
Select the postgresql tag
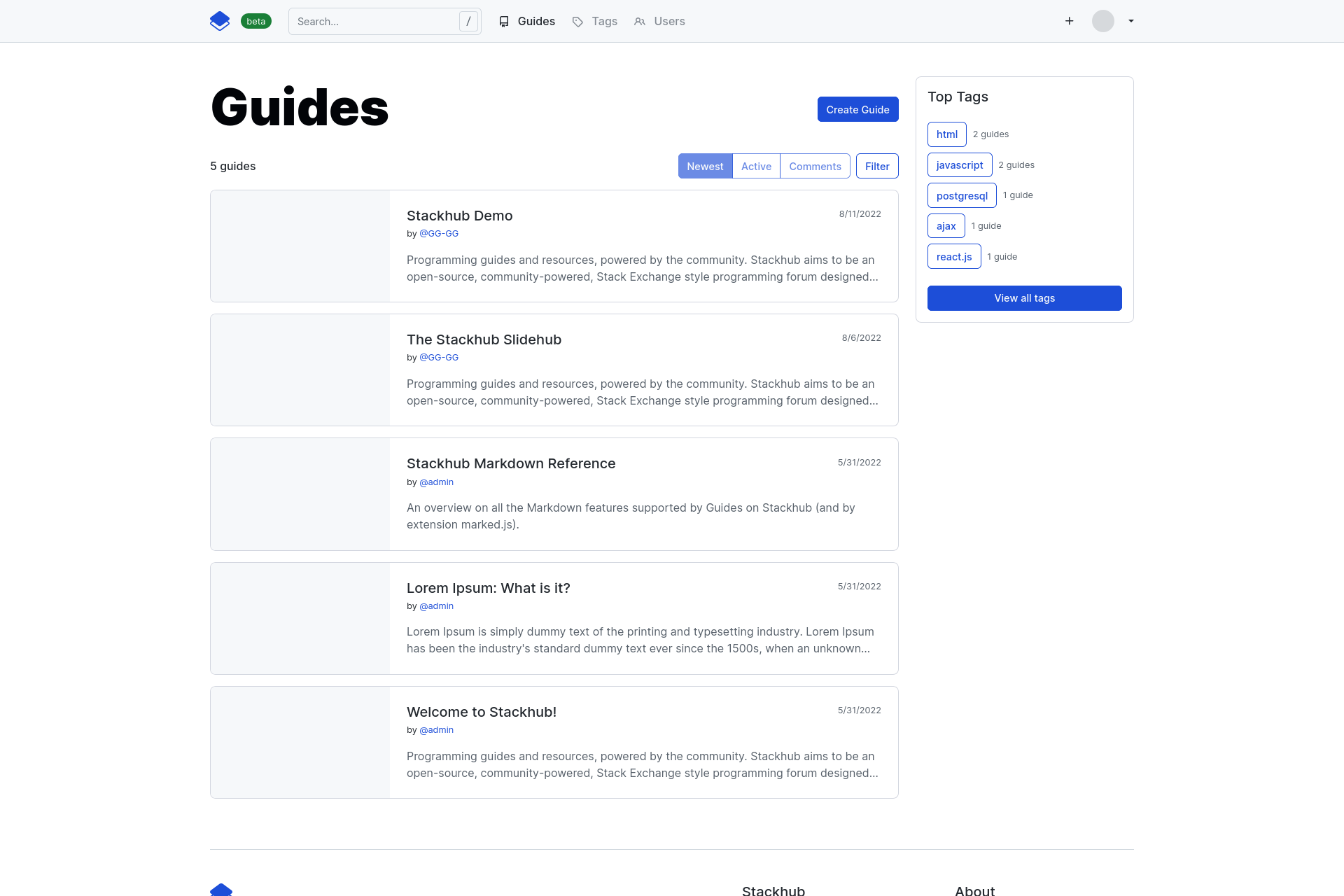coord(961,196)
